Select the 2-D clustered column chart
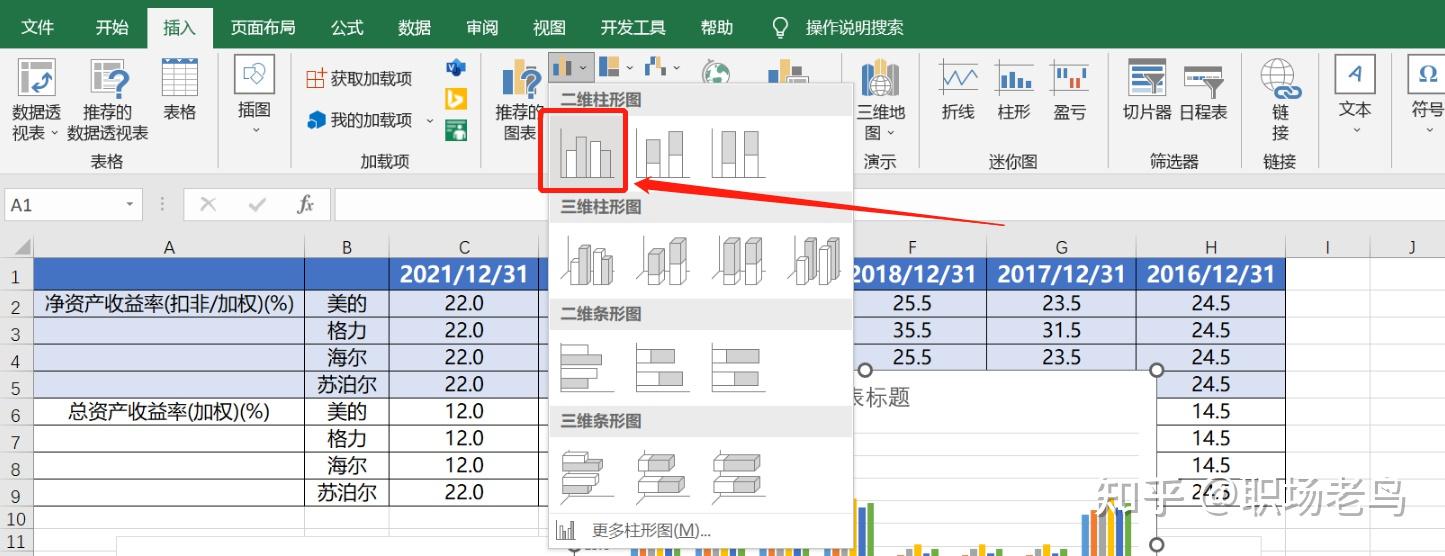The image size is (1445, 556). point(585,152)
